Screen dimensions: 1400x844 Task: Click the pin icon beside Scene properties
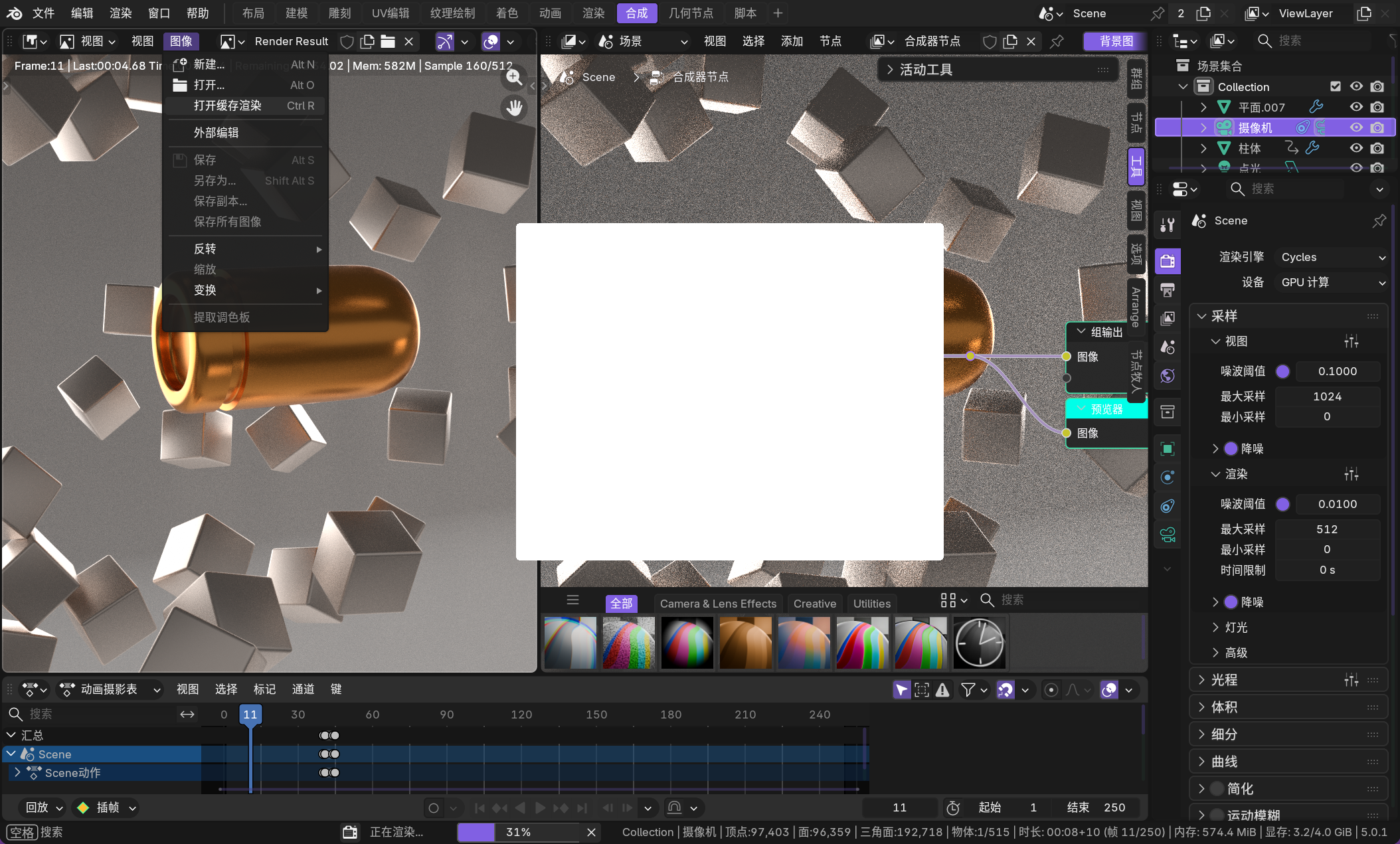point(1379,220)
